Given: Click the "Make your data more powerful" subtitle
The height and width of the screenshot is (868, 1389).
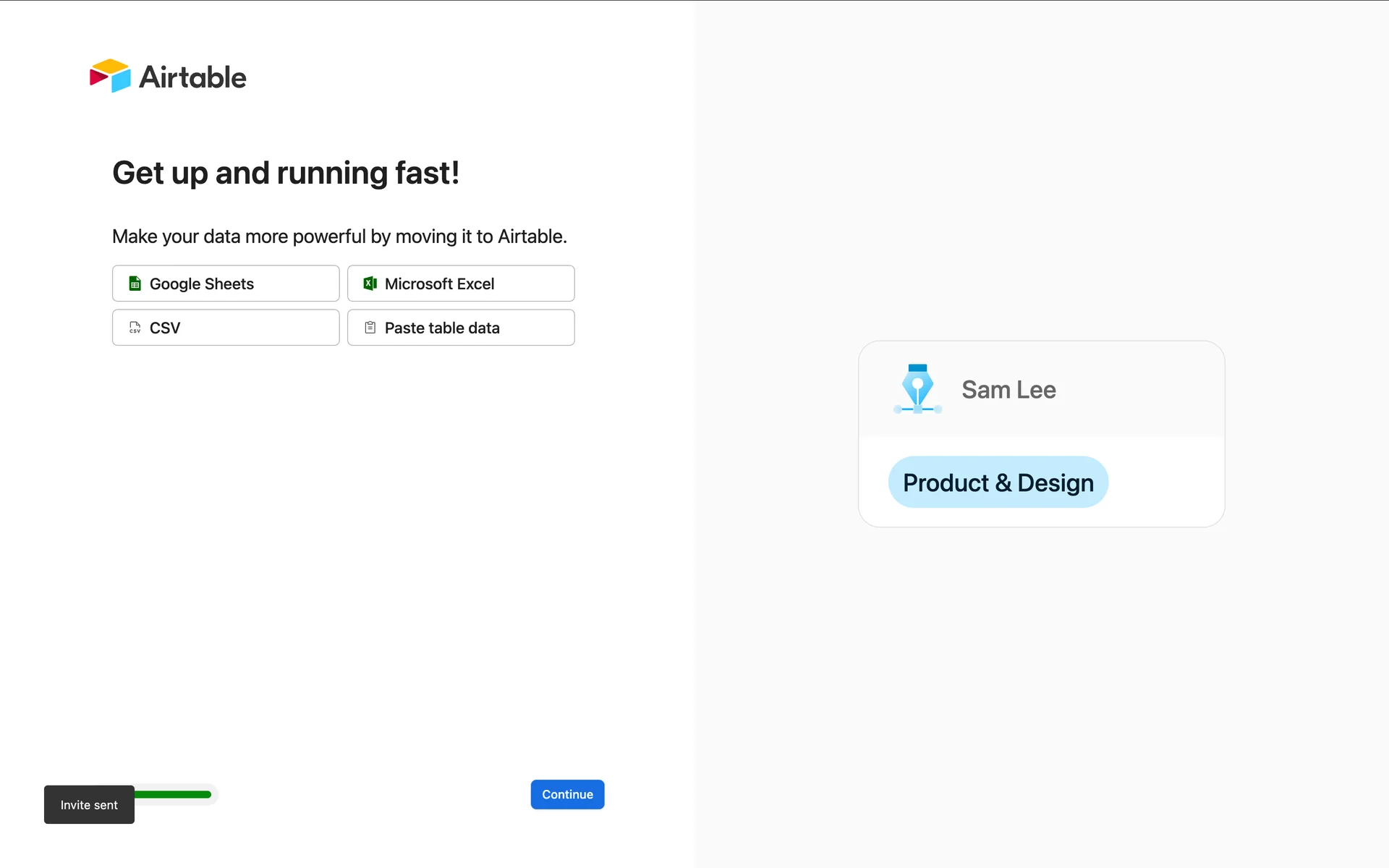Looking at the screenshot, I should pyautogui.click(x=339, y=237).
